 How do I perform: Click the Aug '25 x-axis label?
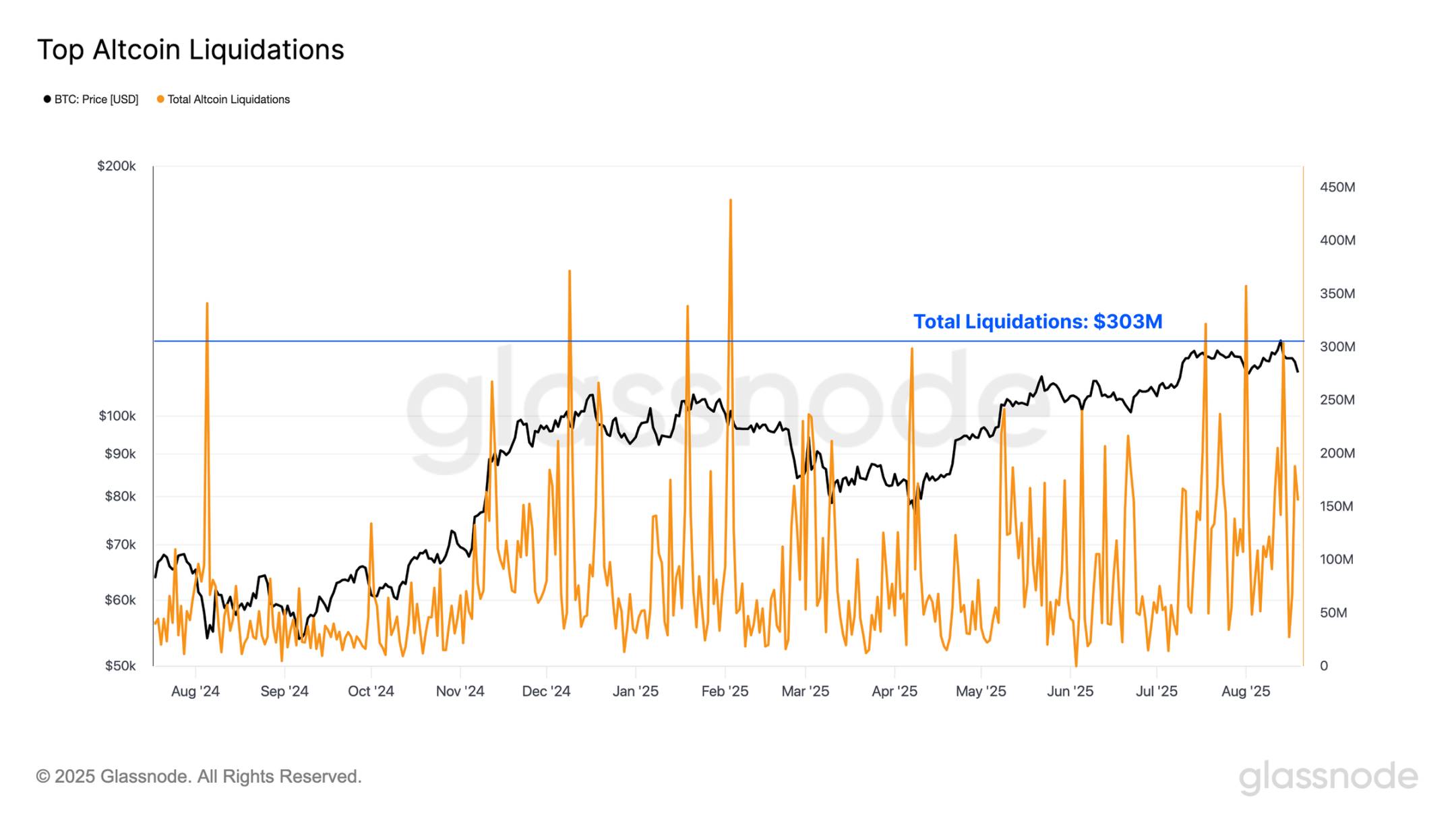(x=1246, y=692)
